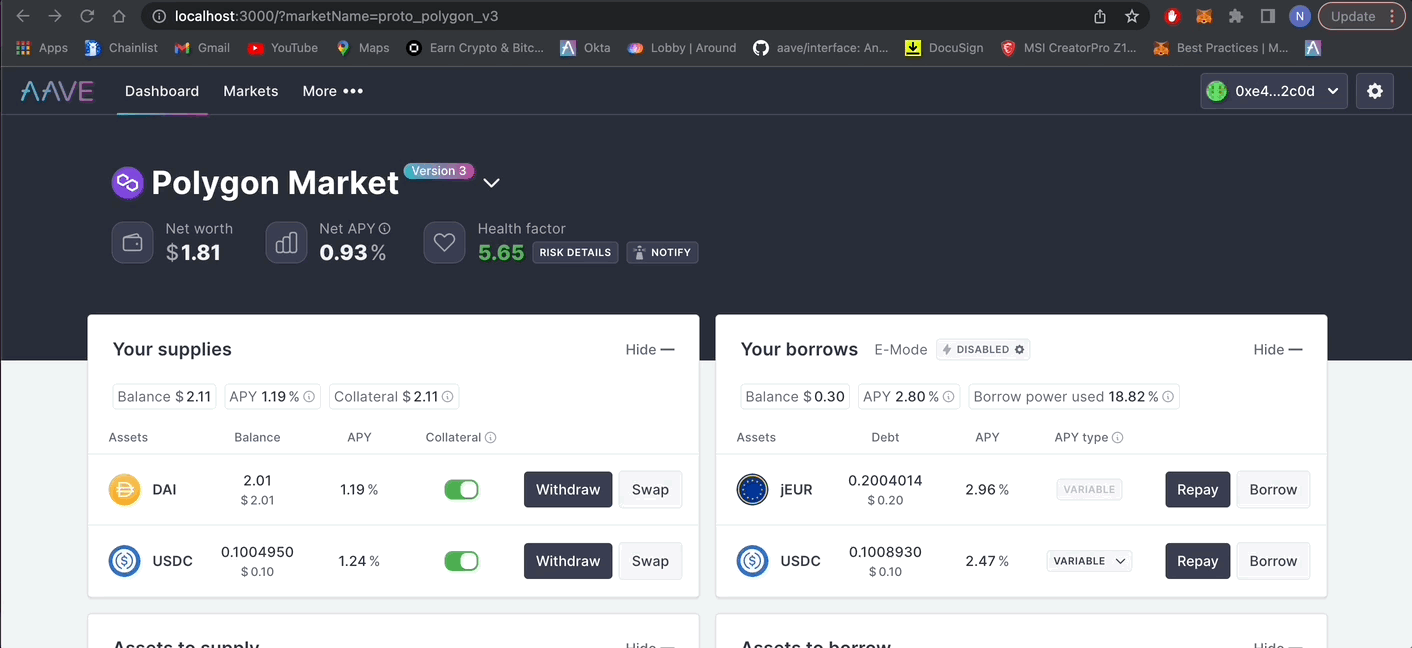Click the browser home icon
The height and width of the screenshot is (648, 1412).
click(x=119, y=16)
